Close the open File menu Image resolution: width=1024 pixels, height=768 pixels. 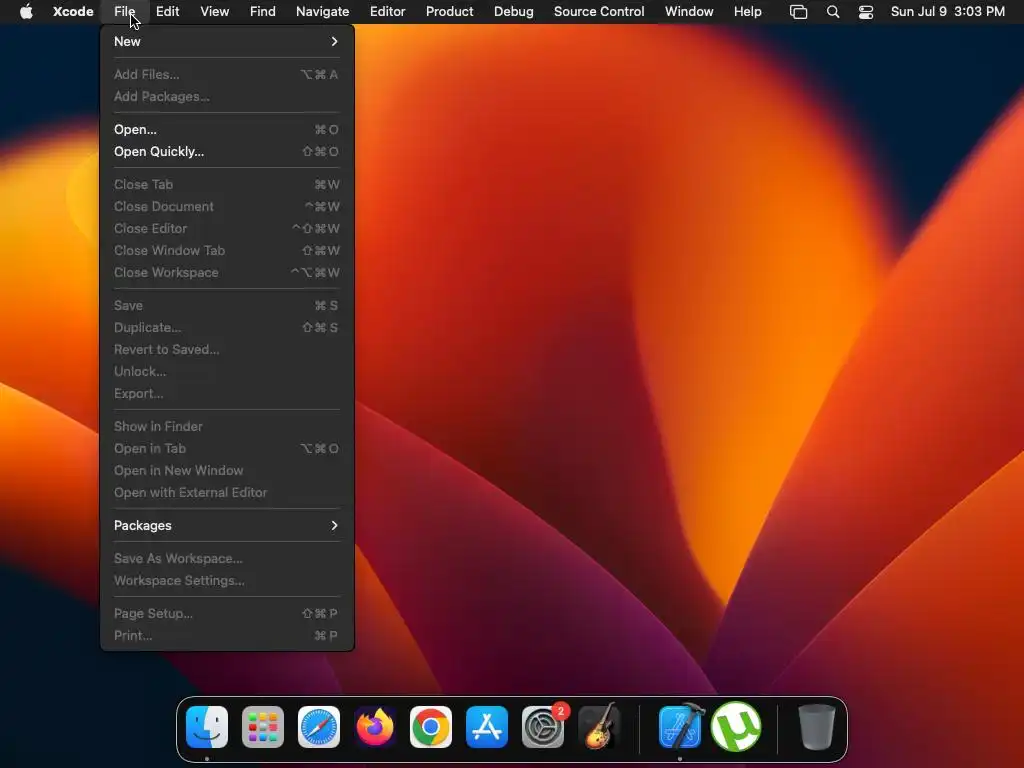[125, 12]
